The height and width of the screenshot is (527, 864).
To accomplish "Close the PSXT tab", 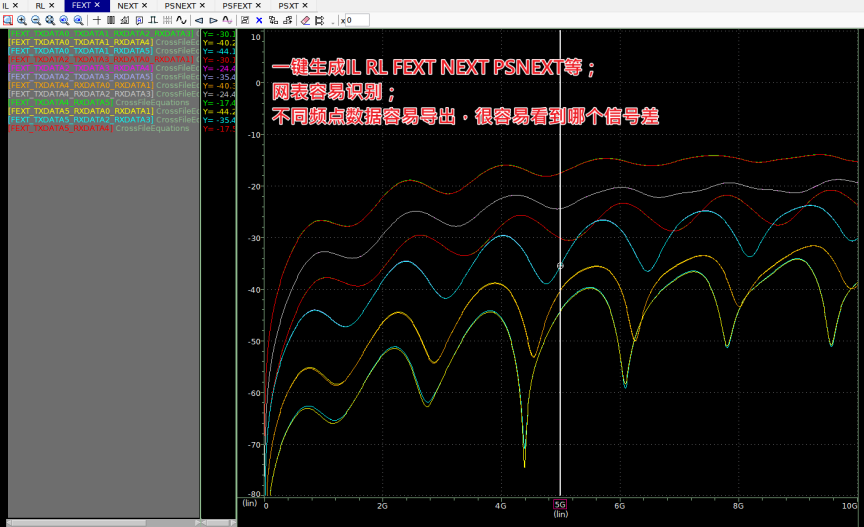I will (x=305, y=6).
